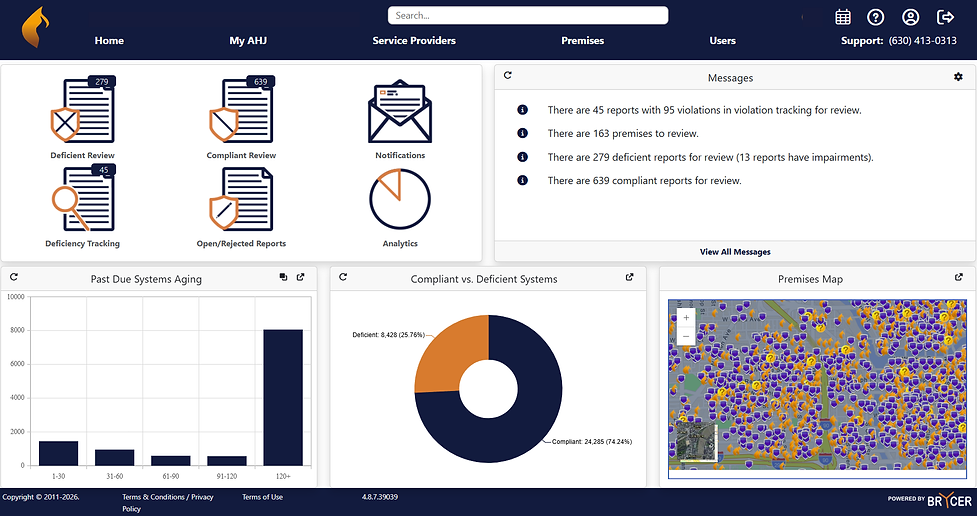Open Past Due Systems Aging in new window
The image size is (977, 516).
(x=300, y=277)
